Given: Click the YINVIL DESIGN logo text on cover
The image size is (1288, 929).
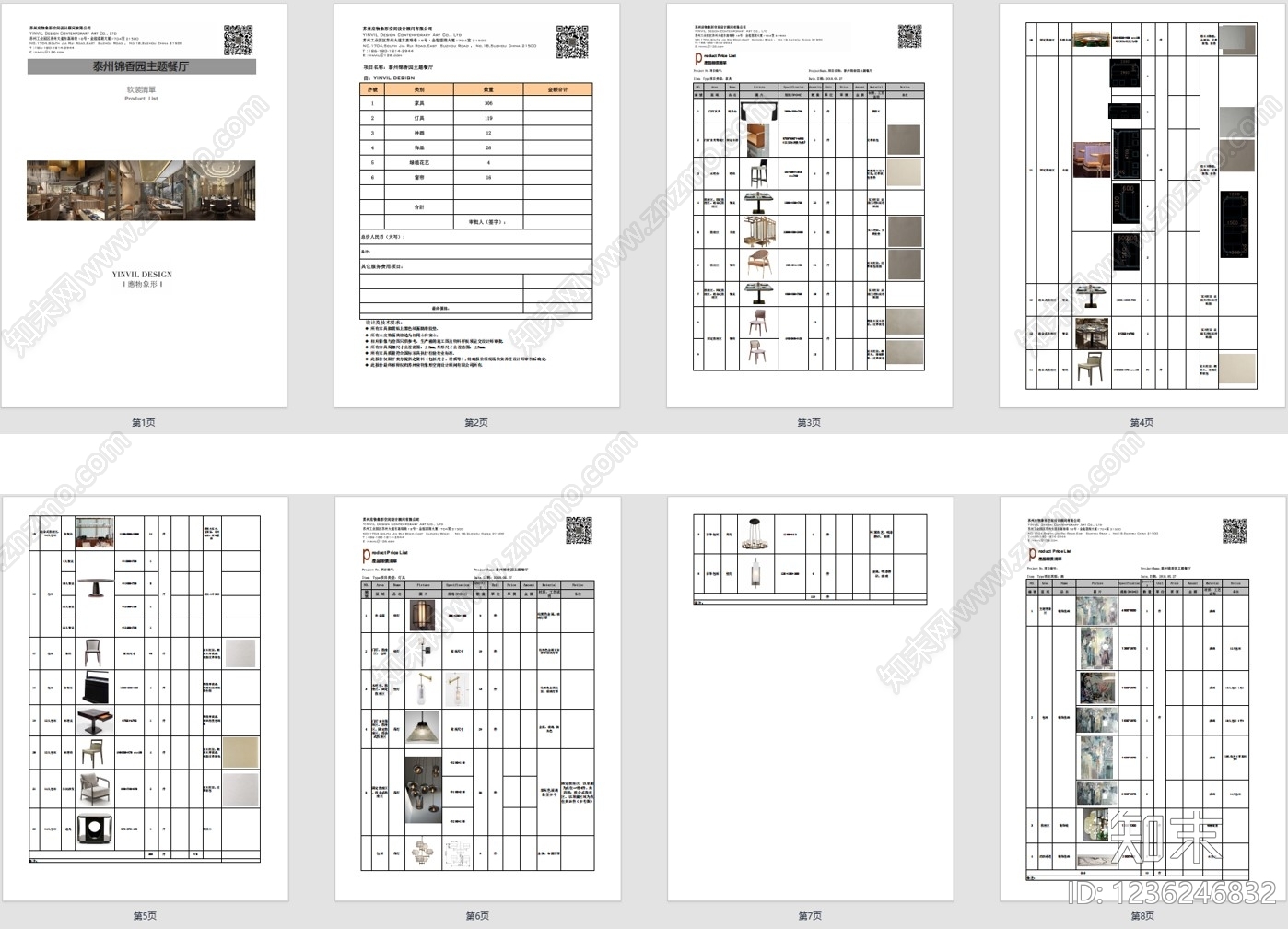Looking at the screenshot, I should (x=142, y=275).
